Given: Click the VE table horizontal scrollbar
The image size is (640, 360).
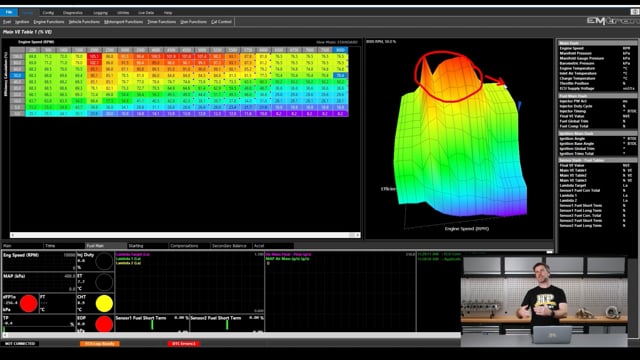Looking at the screenshot, I should pyautogui.click(x=185, y=235).
